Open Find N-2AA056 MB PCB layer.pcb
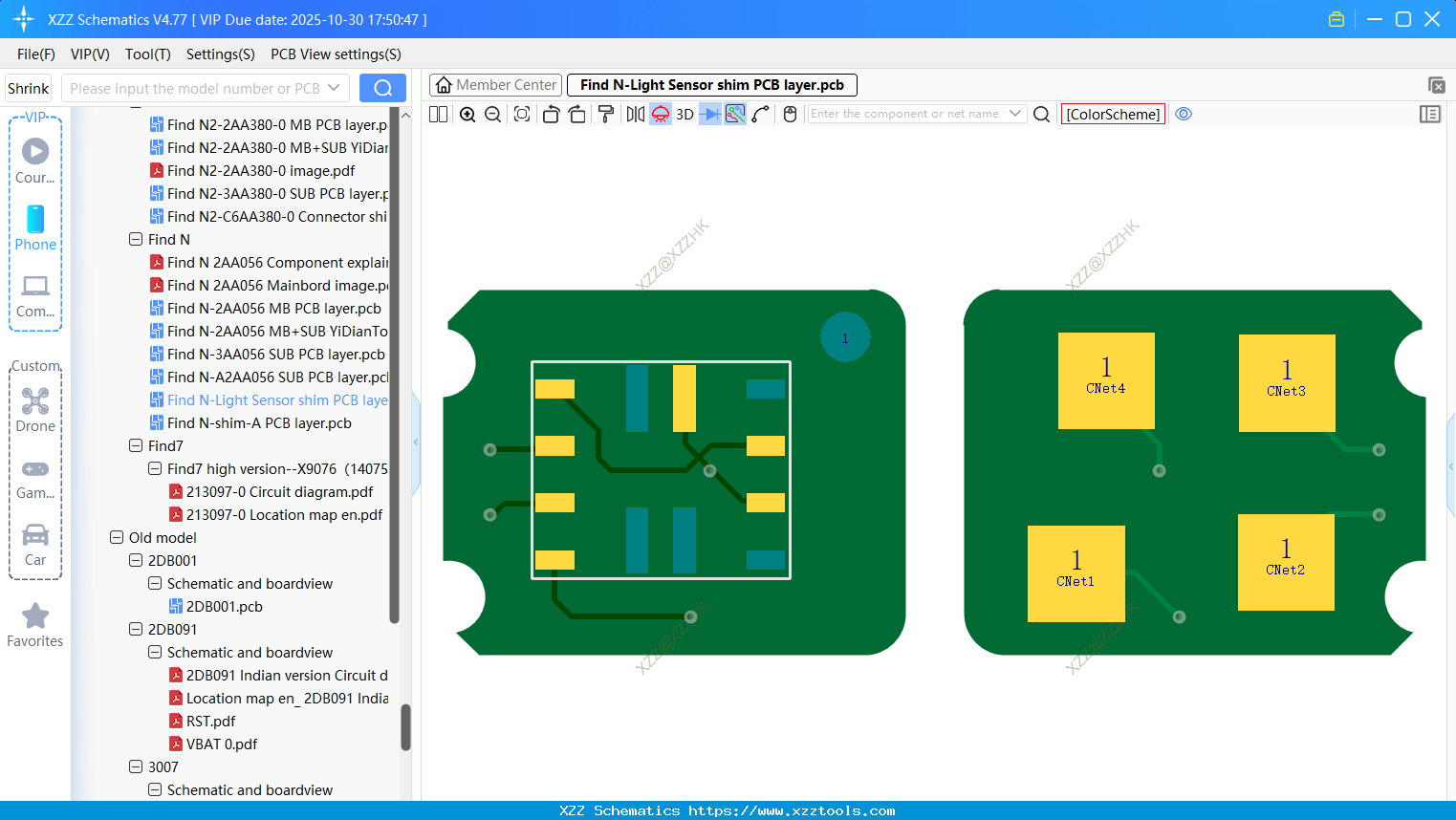 point(275,308)
